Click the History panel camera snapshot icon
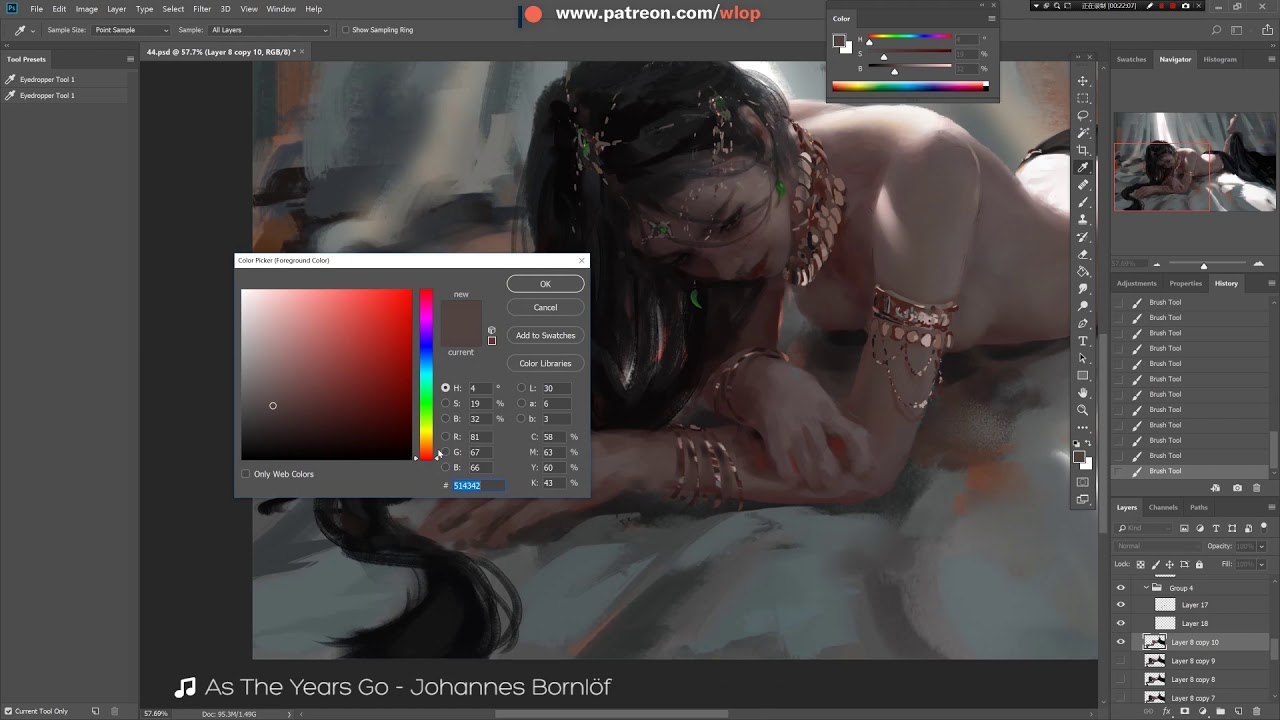Screen dimensions: 1280x720 click(1237, 488)
